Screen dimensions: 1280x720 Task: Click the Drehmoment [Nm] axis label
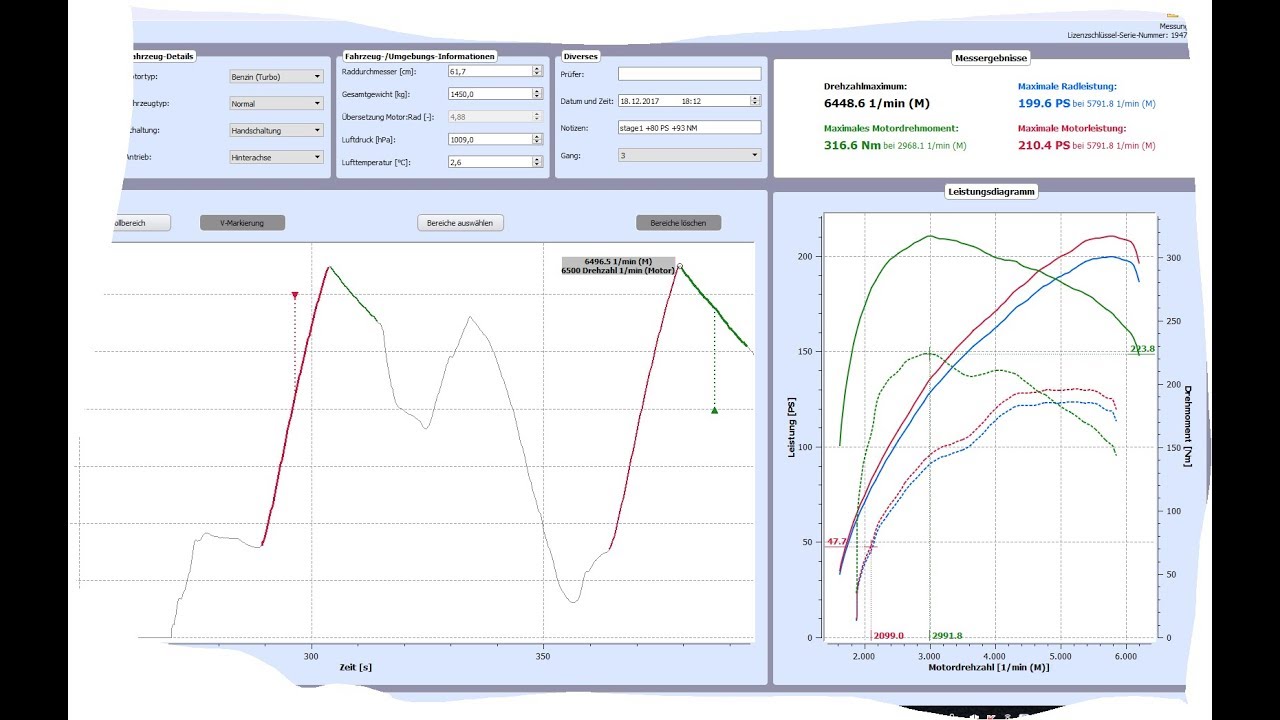point(1189,425)
